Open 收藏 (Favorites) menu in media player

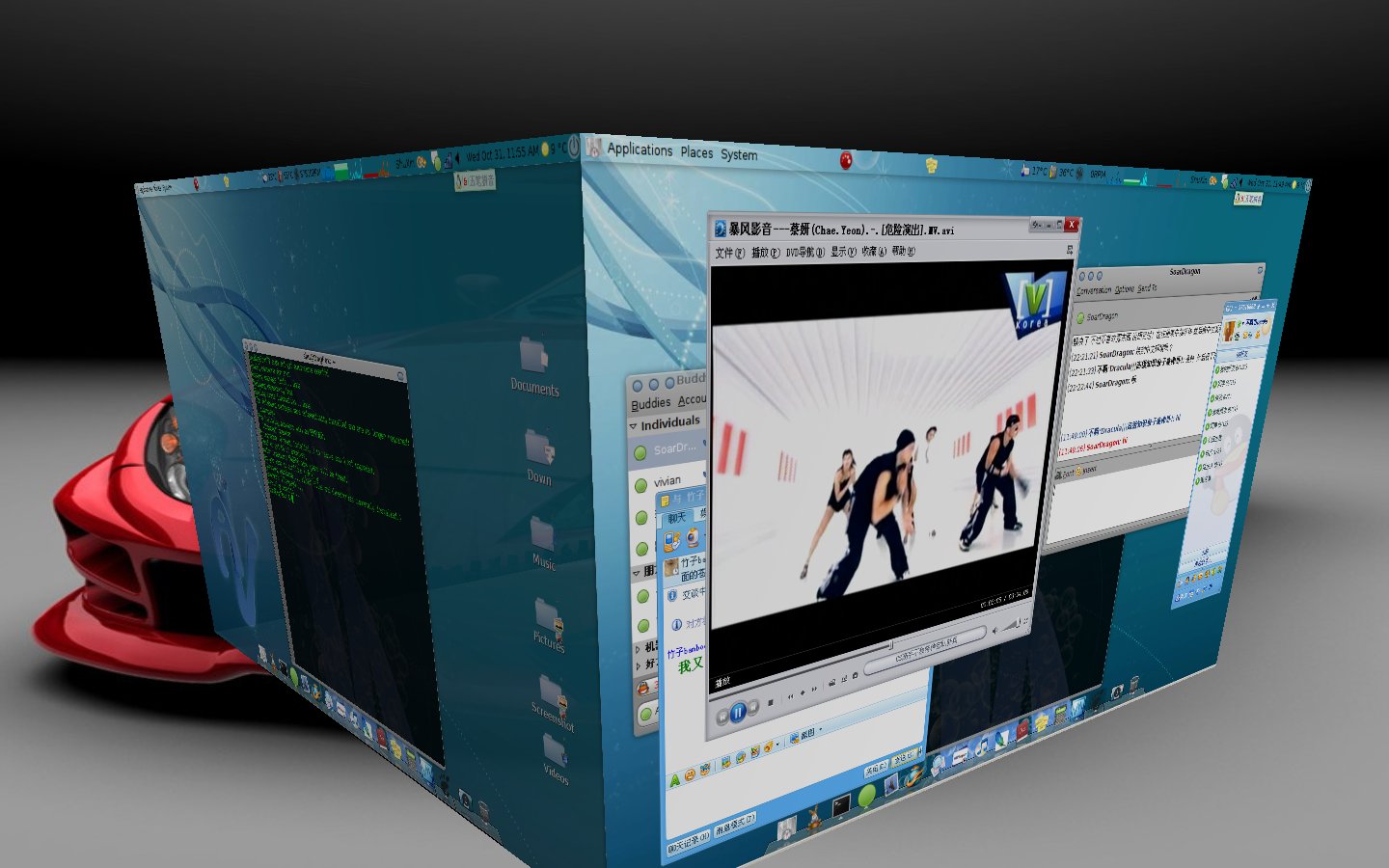873,252
